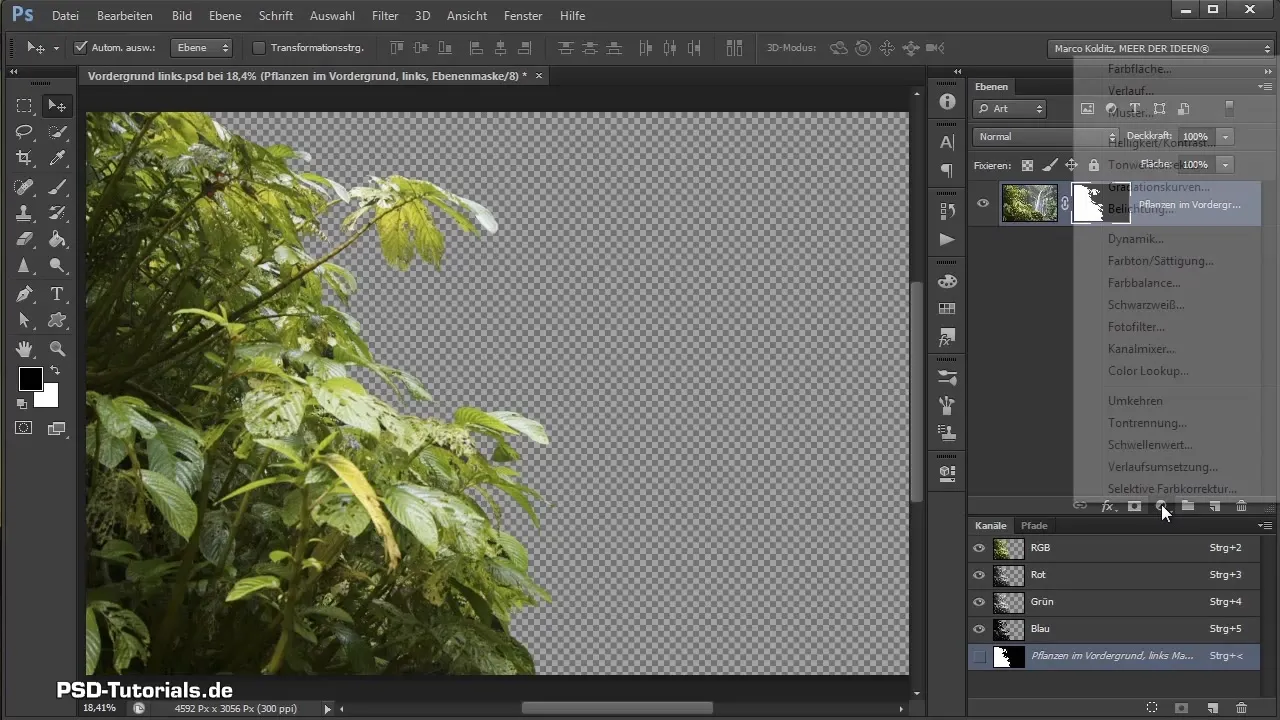This screenshot has height=720, width=1280.
Task: Open the Move tool preset picker
Action: click(41, 47)
